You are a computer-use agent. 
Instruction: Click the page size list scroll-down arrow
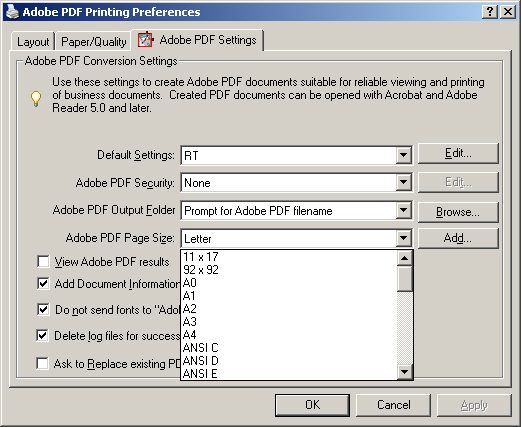coord(405,372)
